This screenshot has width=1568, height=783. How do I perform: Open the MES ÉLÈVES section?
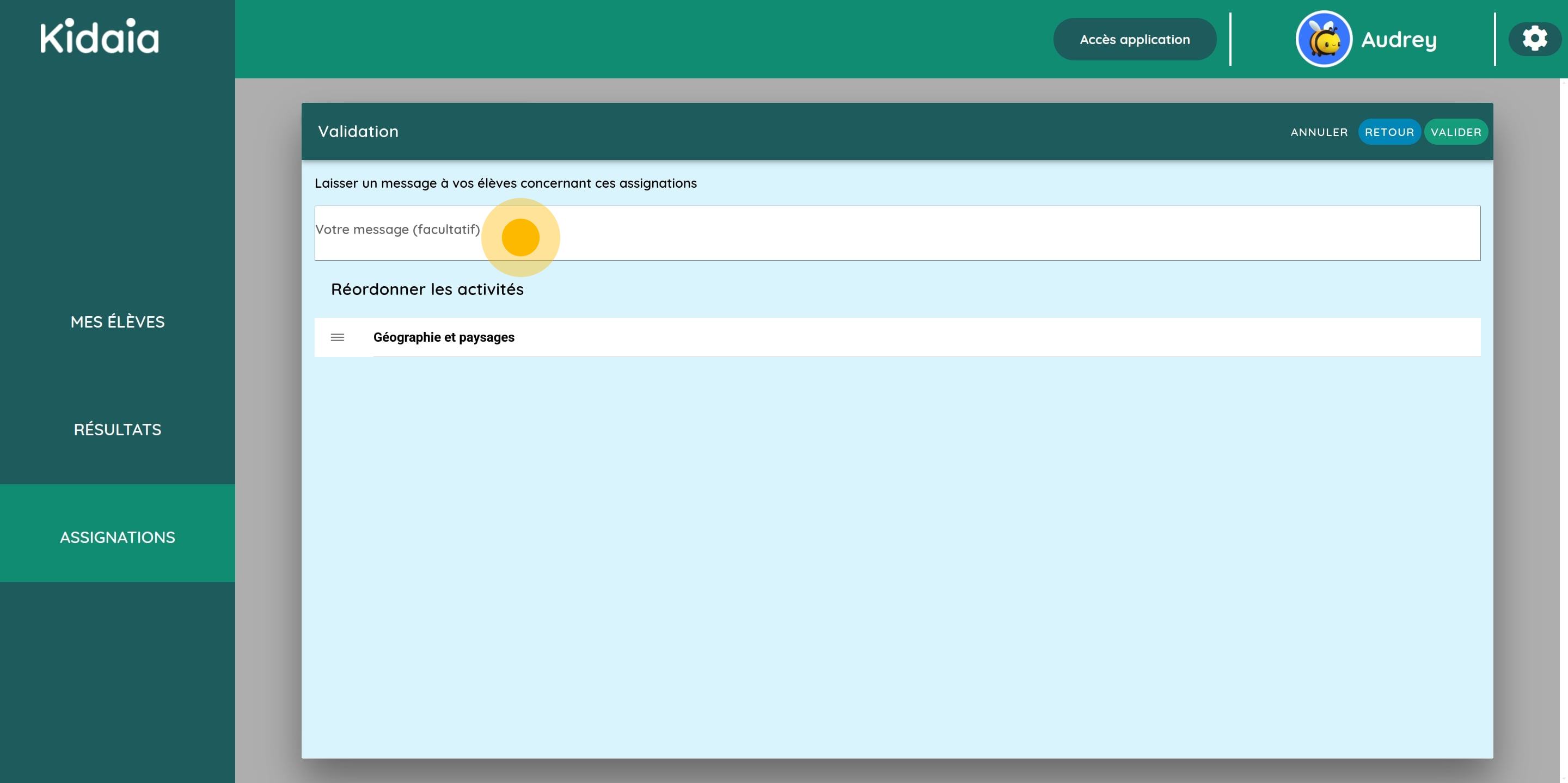(118, 322)
